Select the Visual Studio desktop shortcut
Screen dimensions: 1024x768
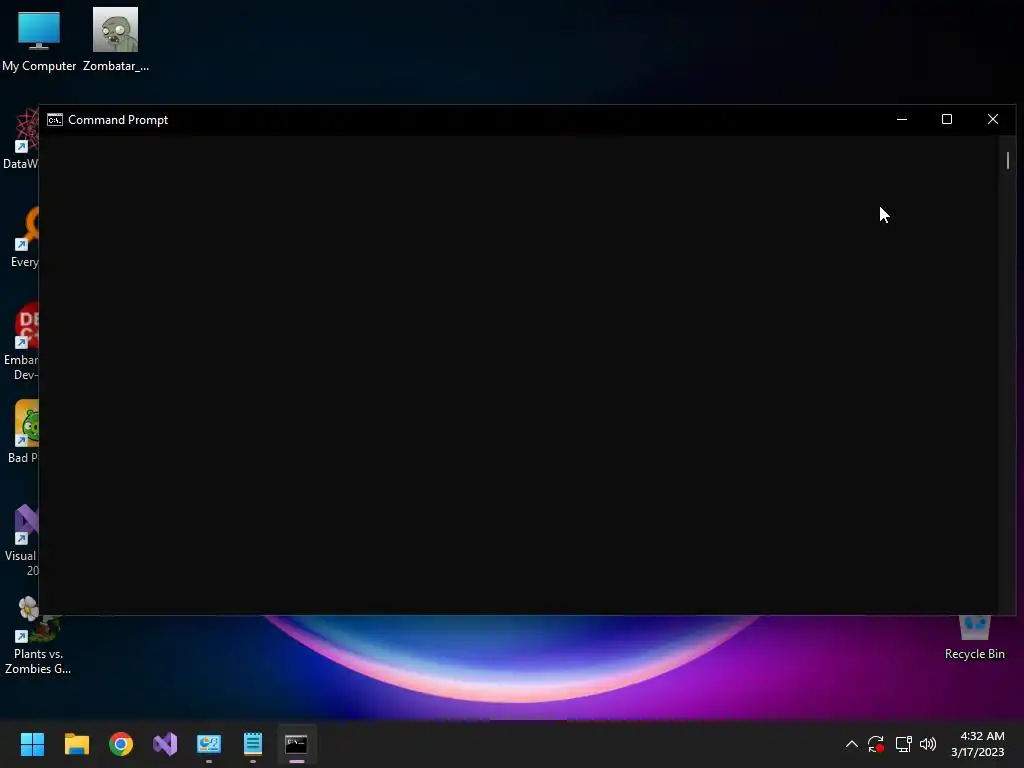(24, 541)
